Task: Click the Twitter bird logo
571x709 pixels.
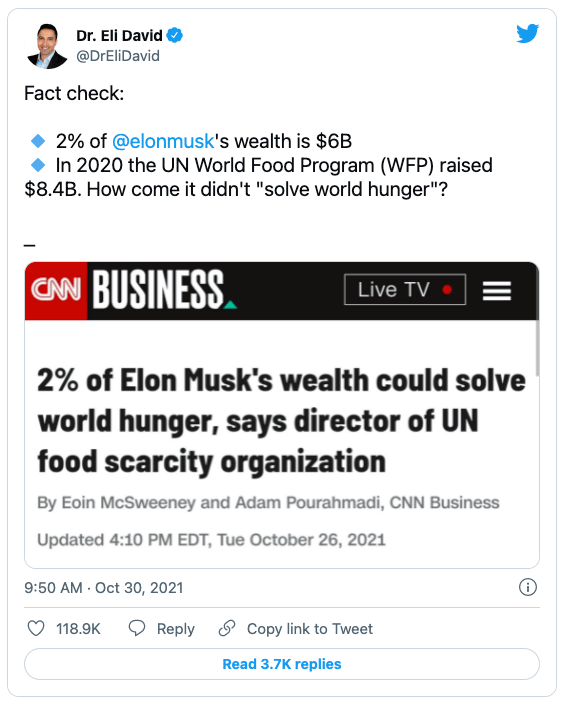Action: pyautogui.click(x=528, y=33)
